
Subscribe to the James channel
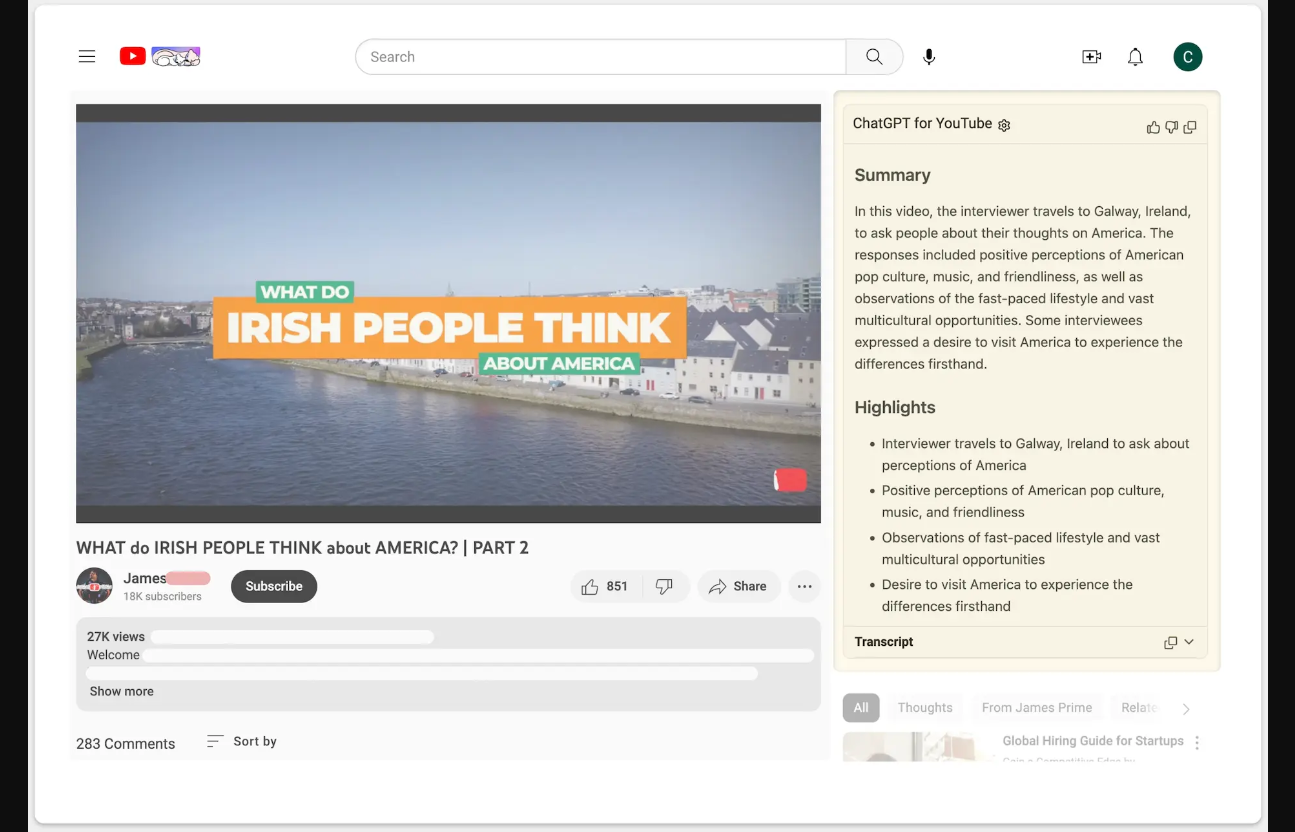click(x=274, y=587)
